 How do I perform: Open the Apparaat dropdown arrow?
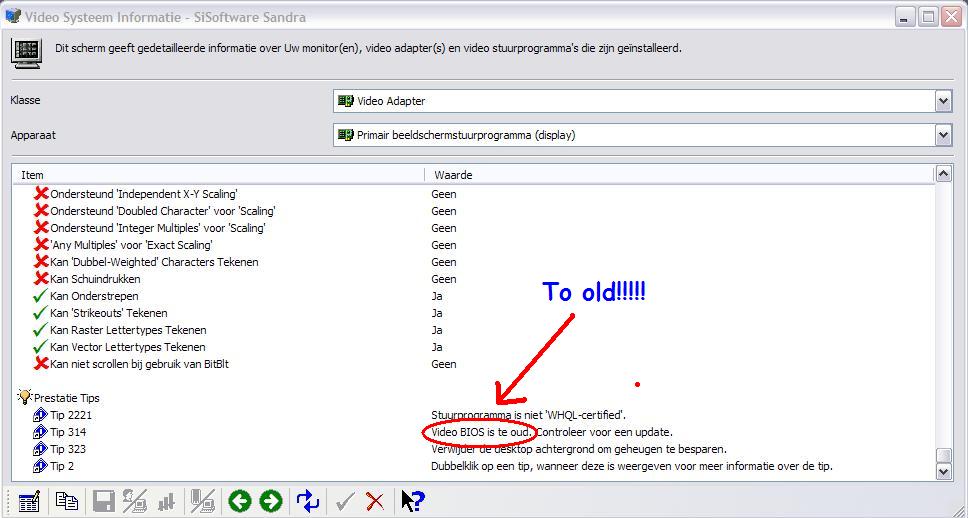click(x=943, y=135)
